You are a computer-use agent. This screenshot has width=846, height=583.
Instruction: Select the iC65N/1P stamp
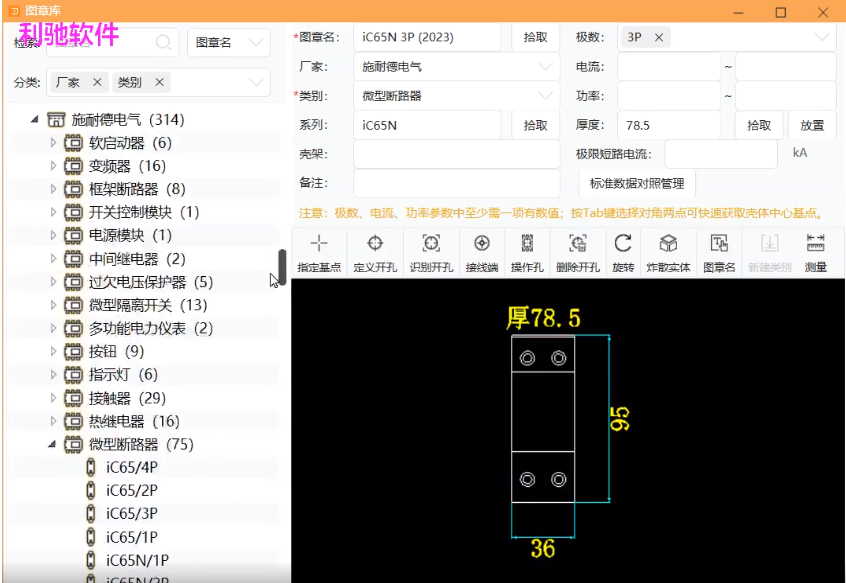coord(137,560)
